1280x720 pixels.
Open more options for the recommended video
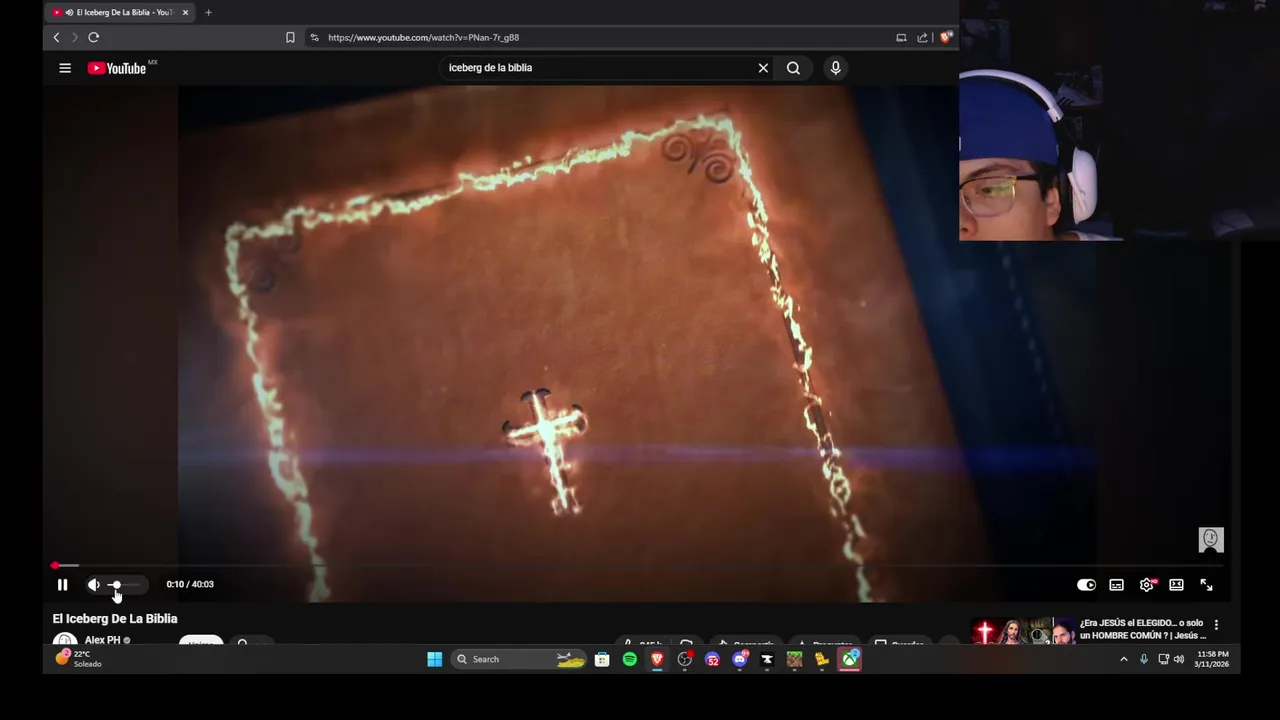1216,625
